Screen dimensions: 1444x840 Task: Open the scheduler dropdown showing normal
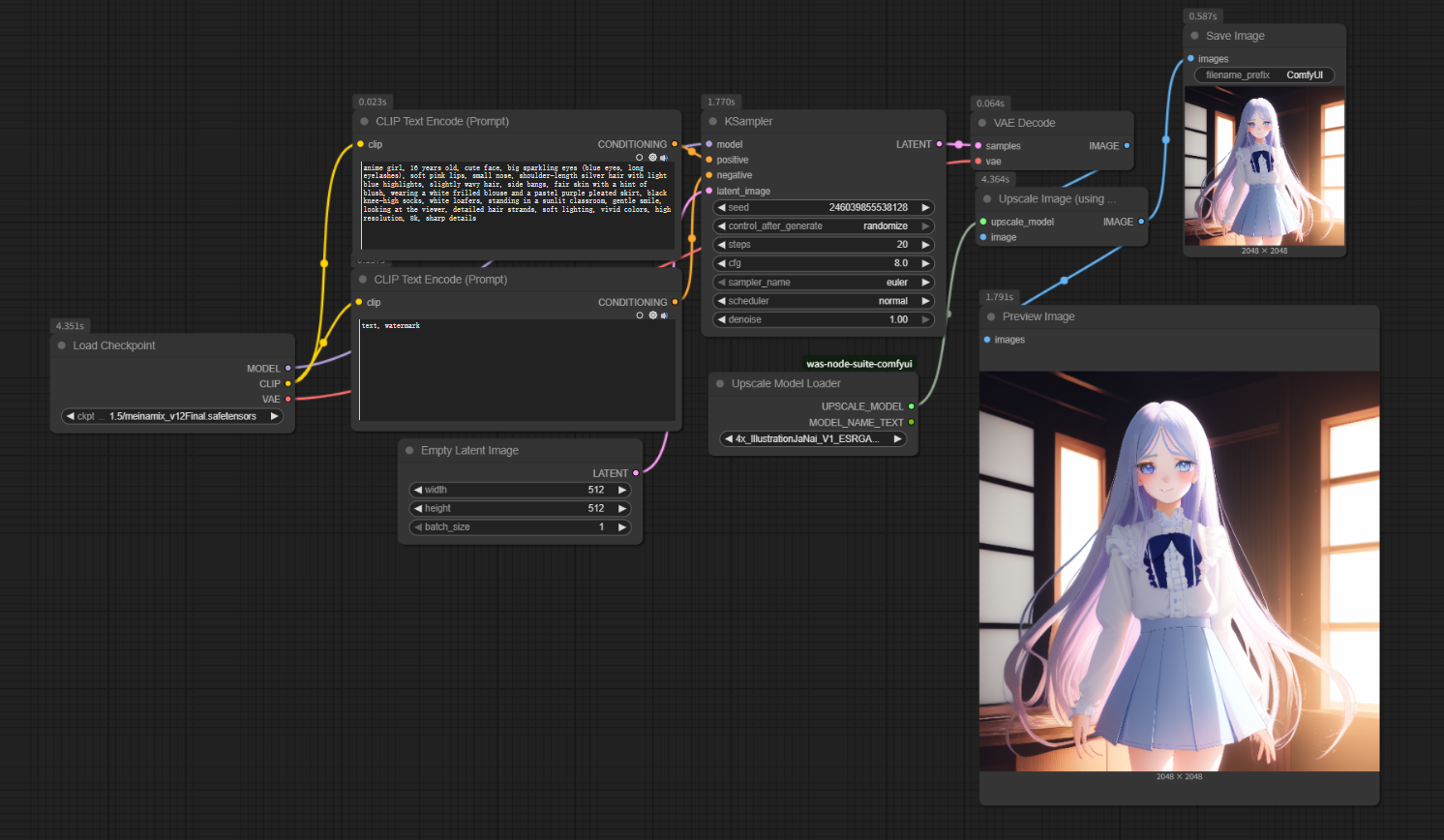823,301
